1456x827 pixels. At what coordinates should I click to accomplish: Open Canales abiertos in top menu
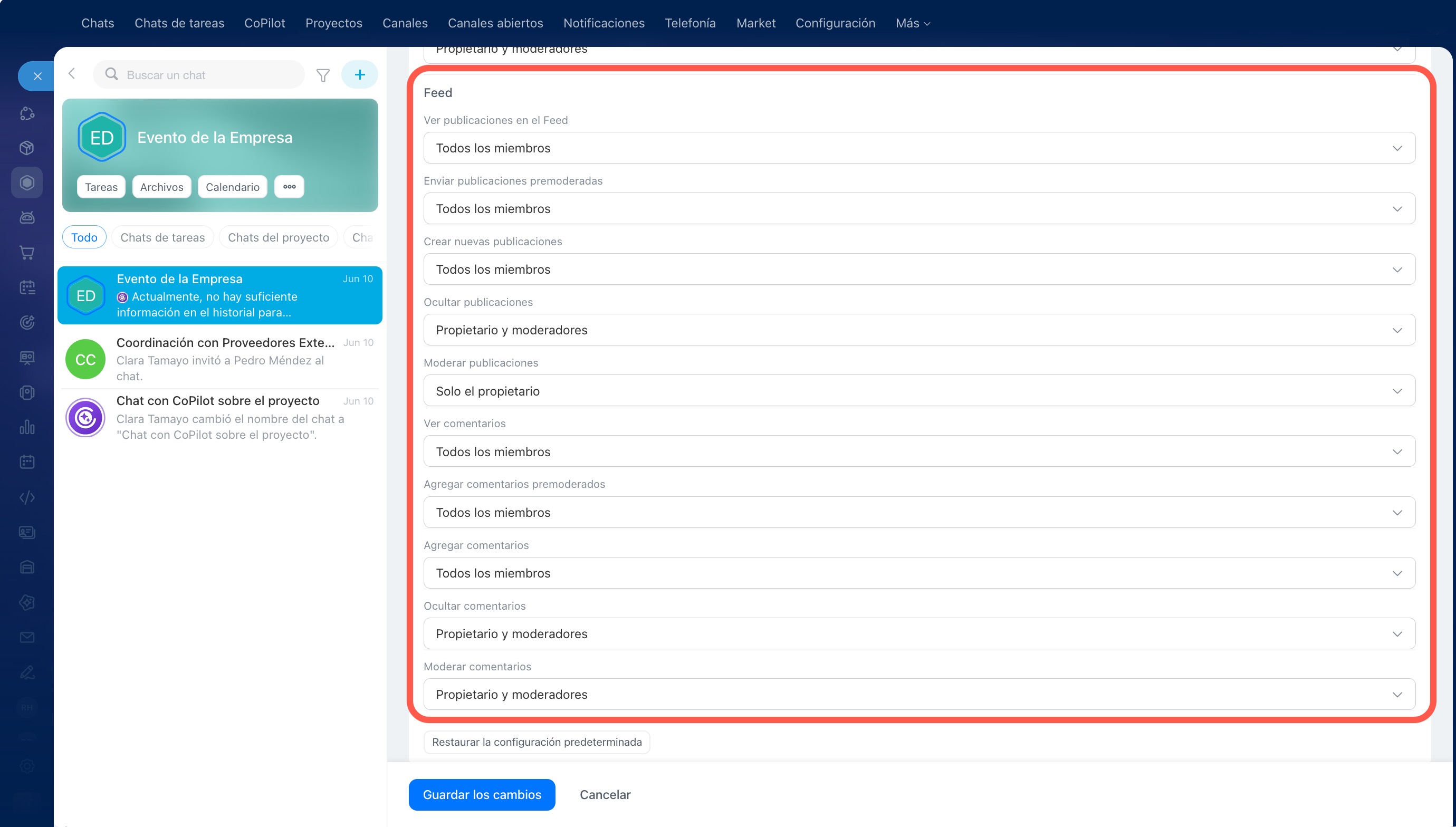pos(495,23)
